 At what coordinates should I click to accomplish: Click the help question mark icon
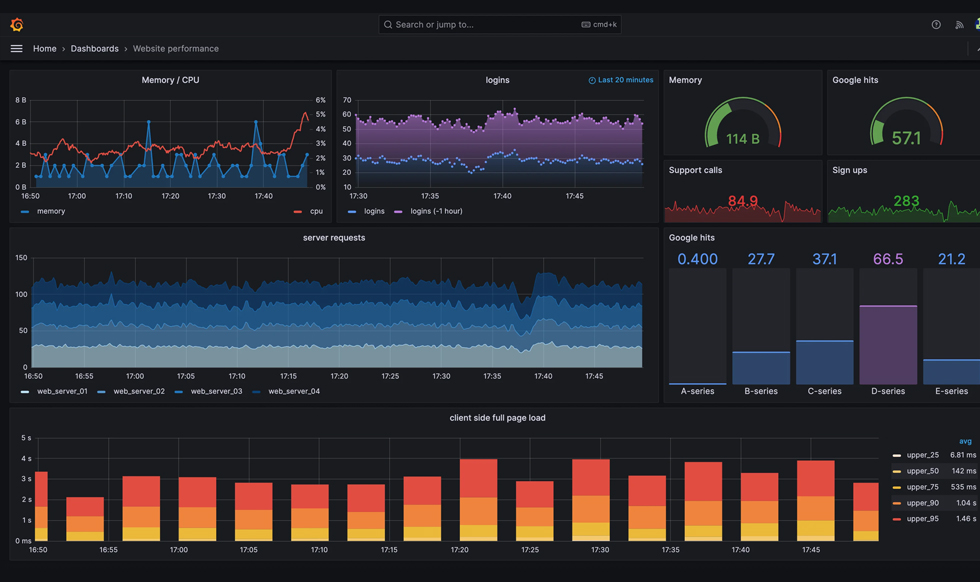[x=936, y=25]
